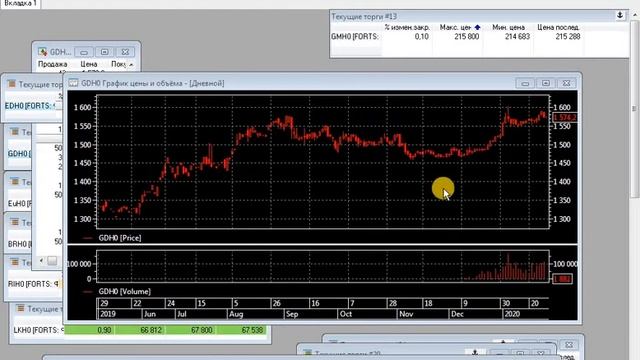Click the Jun label on time axis
Image resolution: width=640 pixels, height=360 pixels.
click(150, 314)
